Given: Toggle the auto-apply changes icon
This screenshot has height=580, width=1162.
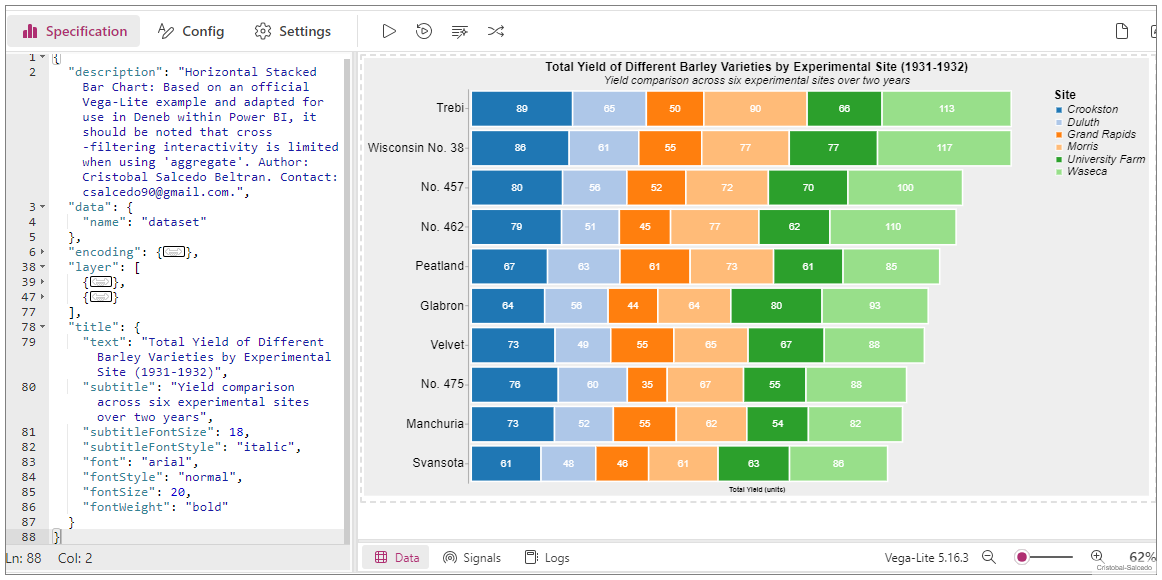Looking at the screenshot, I should pos(424,31).
